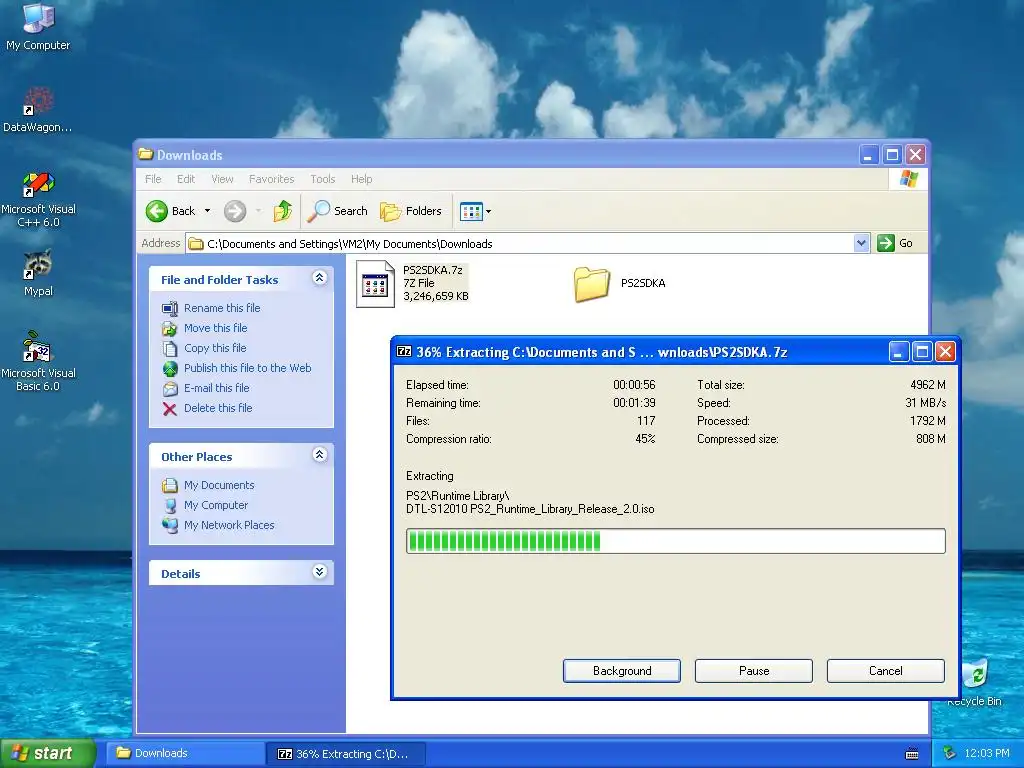Open the Edit menu
Image resolution: width=1024 pixels, height=768 pixels.
185,179
